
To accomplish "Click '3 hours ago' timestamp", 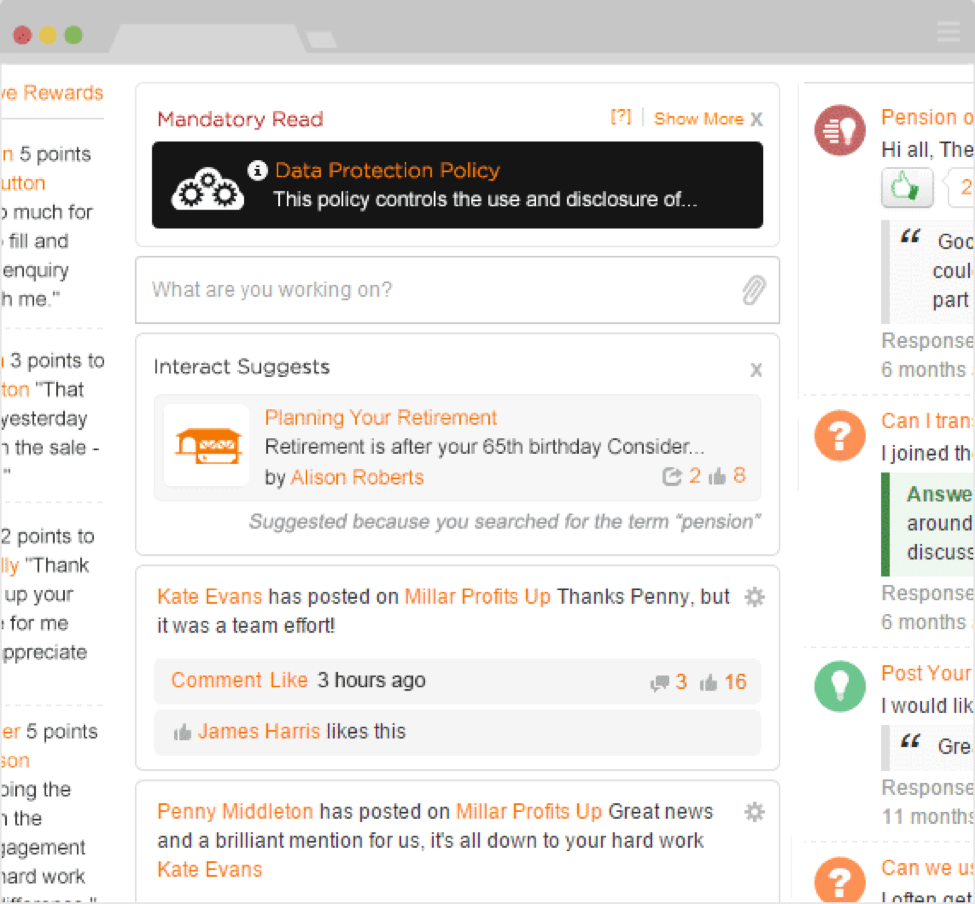I will (x=371, y=680).
